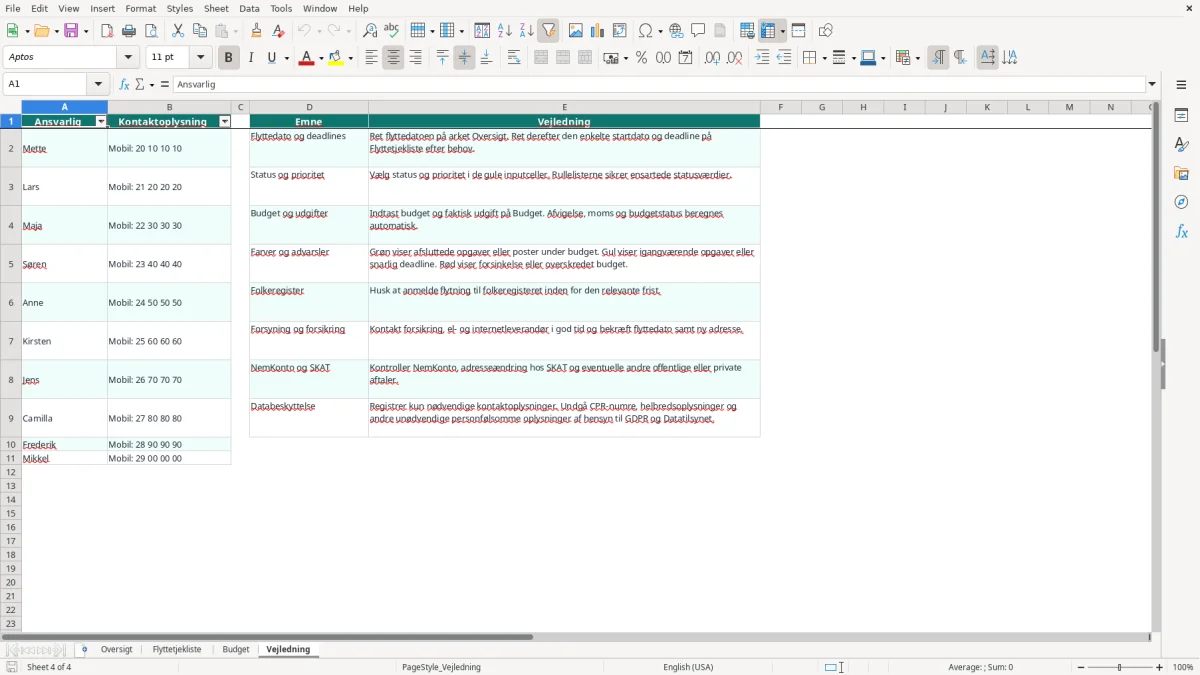Open the Font Name dropdown
Viewport: 1200px width, 675px height.
pyautogui.click(x=128, y=58)
